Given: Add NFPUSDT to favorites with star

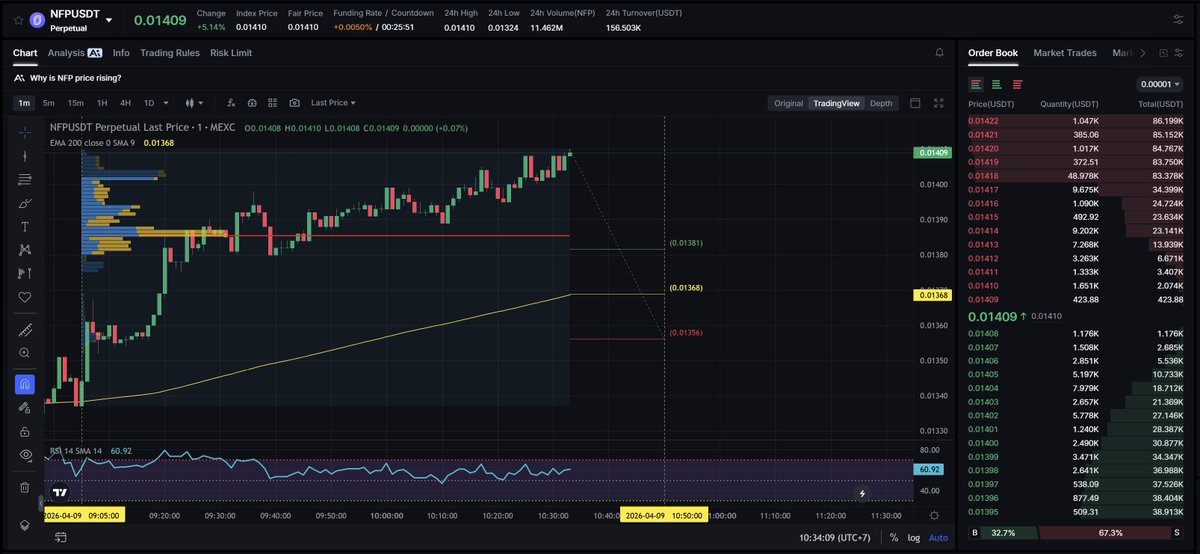Looking at the screenshot, I should point(19,19).
